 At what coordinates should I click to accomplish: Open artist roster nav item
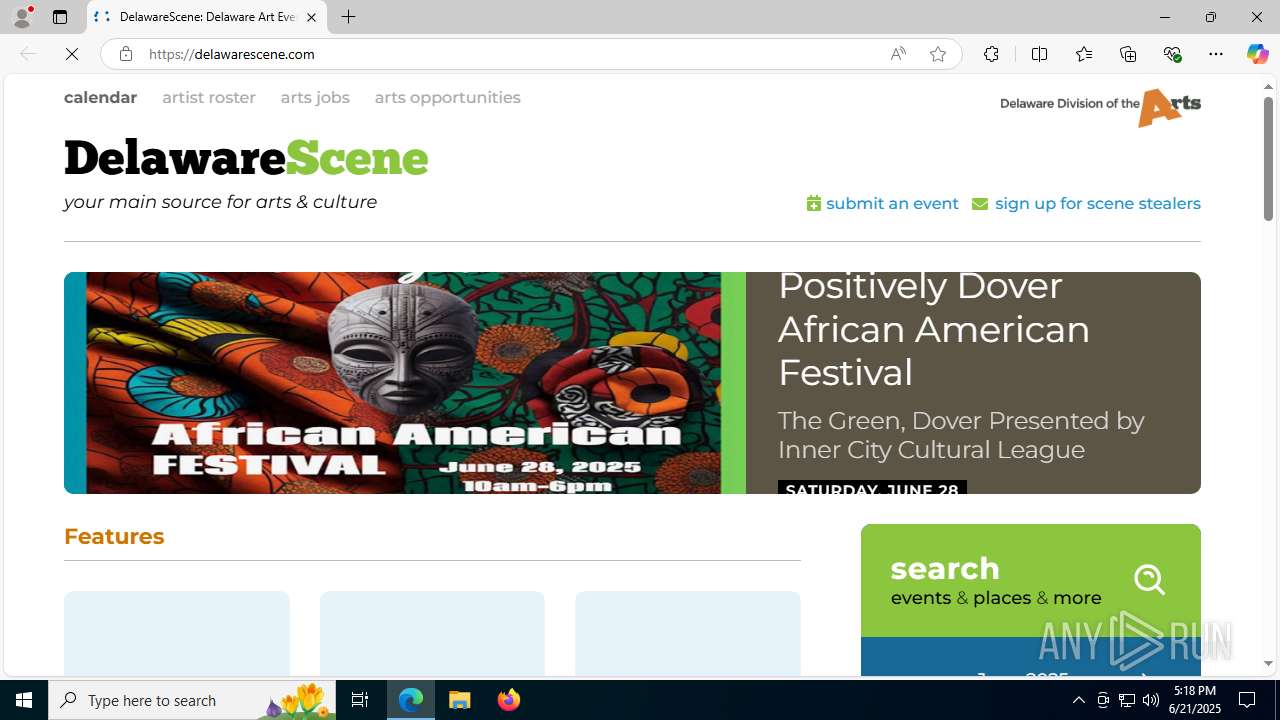pos(209,97)
